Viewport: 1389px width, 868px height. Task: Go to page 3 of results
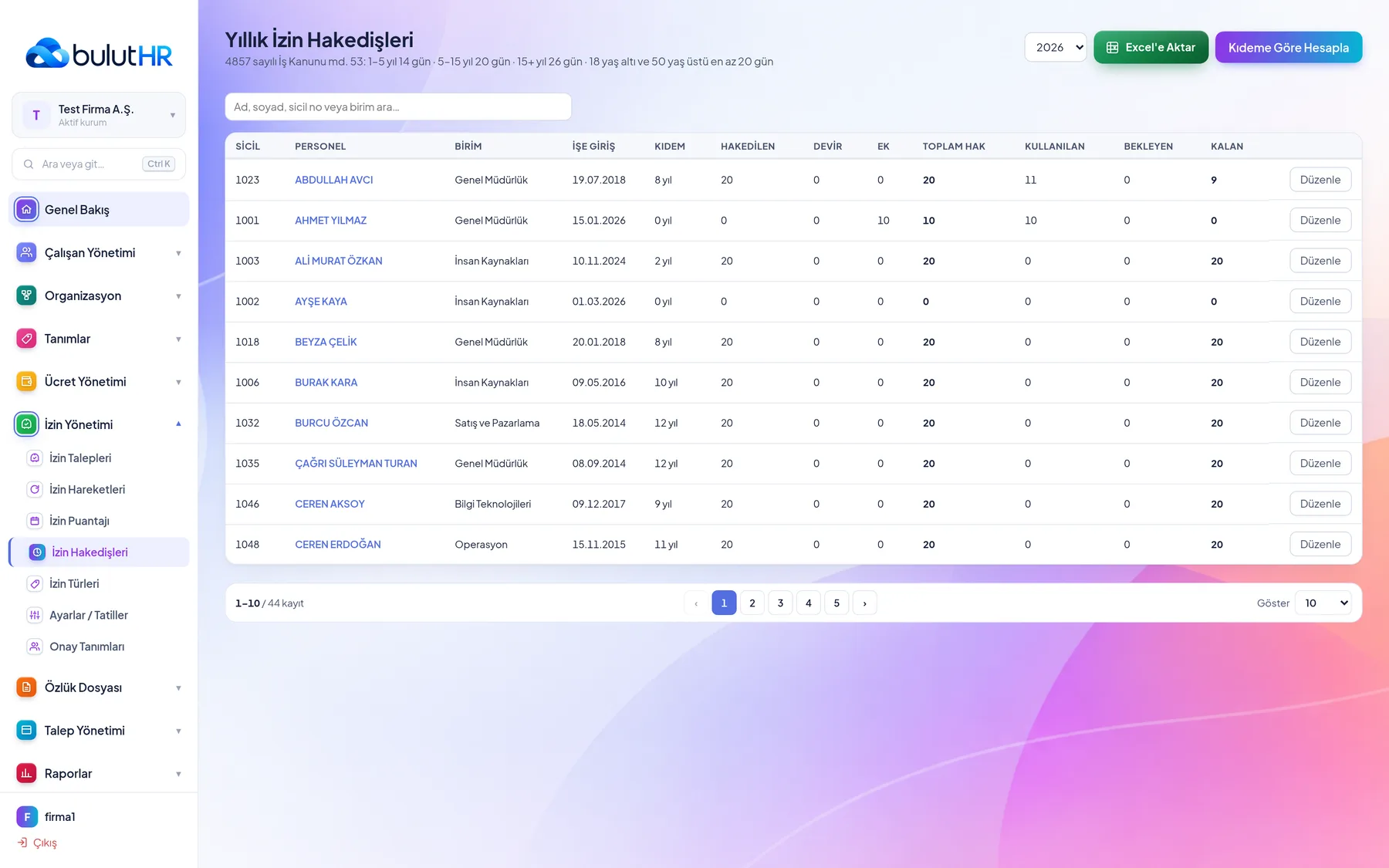click(780, 603)
